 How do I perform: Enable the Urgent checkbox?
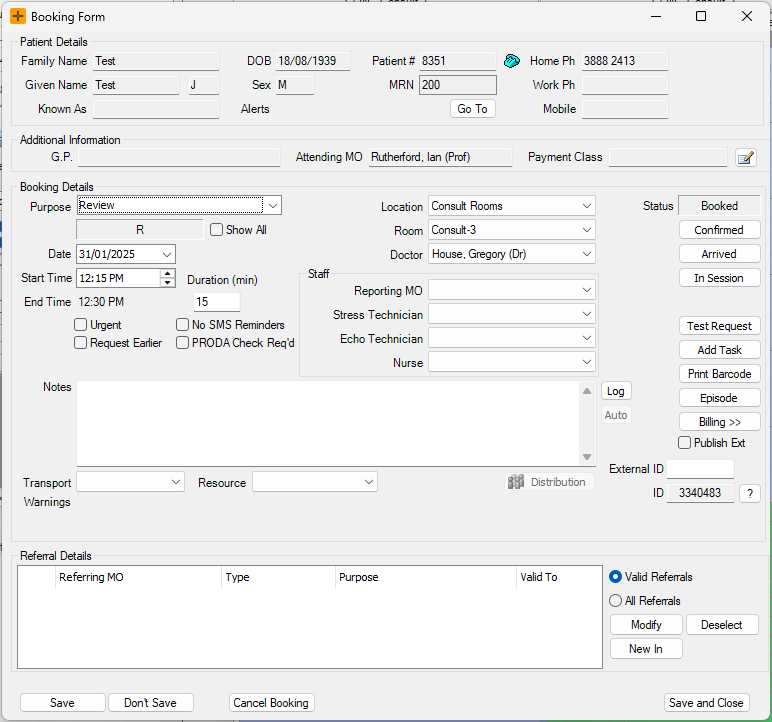[x=81, y=325]
